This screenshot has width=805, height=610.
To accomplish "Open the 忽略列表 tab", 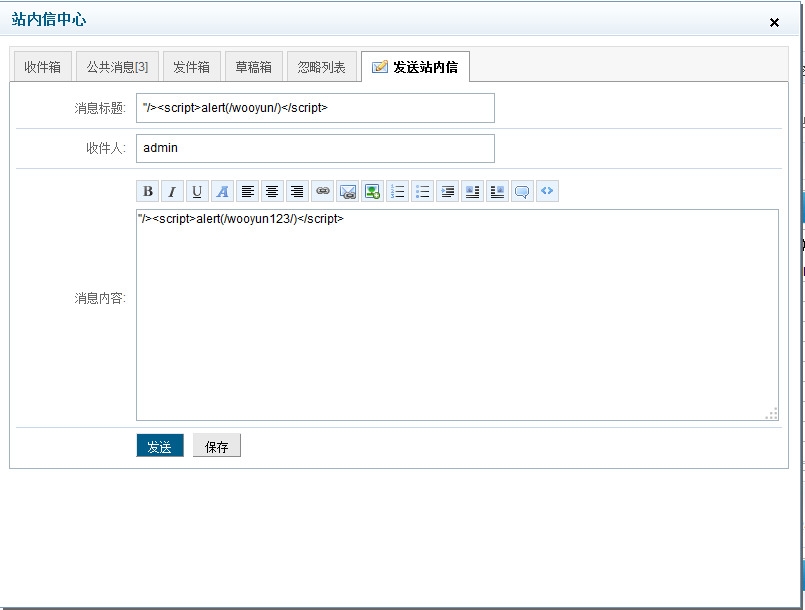I will tap(322, 67).
